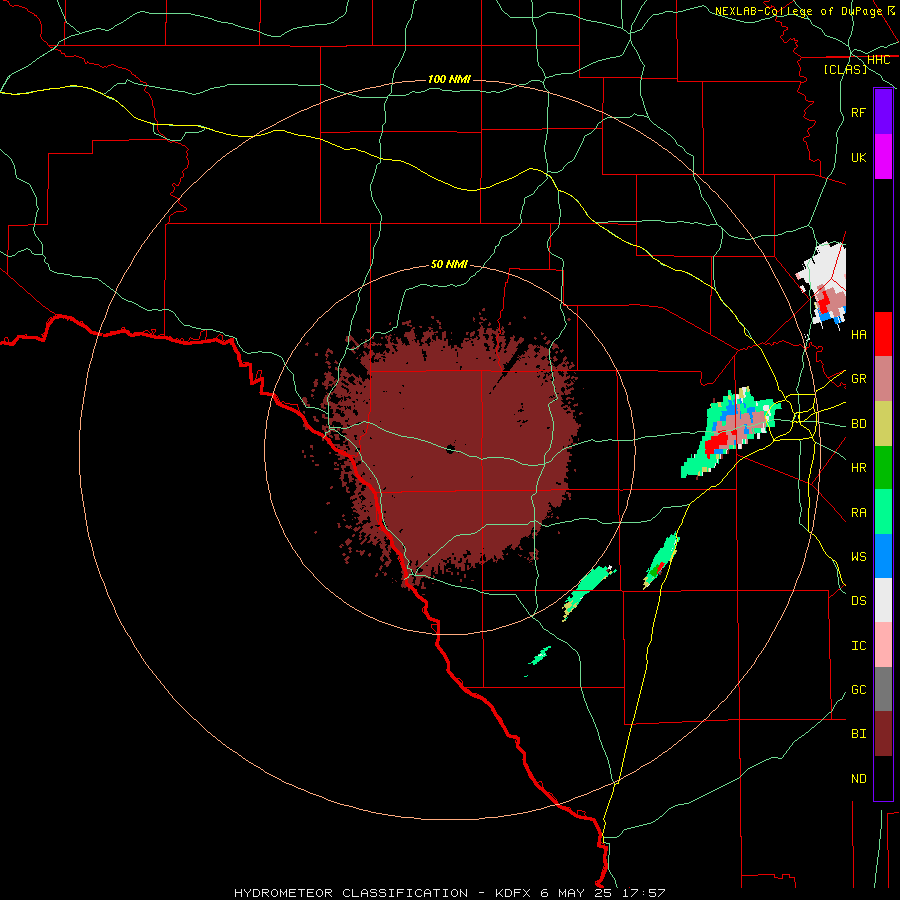Viewport: 900px width, 900px height.
Task: Click the WS blue legend swatch
Action: point(883,556)
